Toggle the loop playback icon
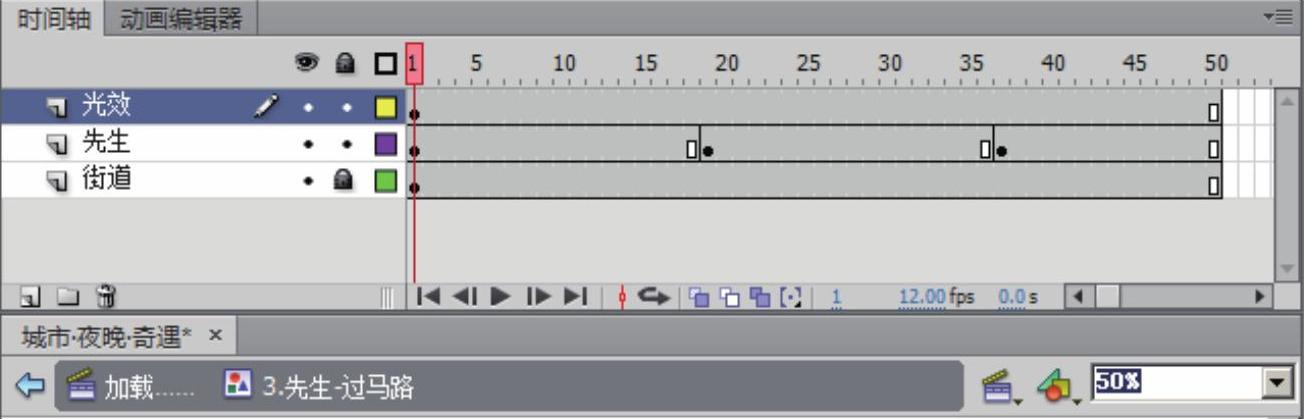Screen dimensions: 1304x419 (x=655, y=296)
